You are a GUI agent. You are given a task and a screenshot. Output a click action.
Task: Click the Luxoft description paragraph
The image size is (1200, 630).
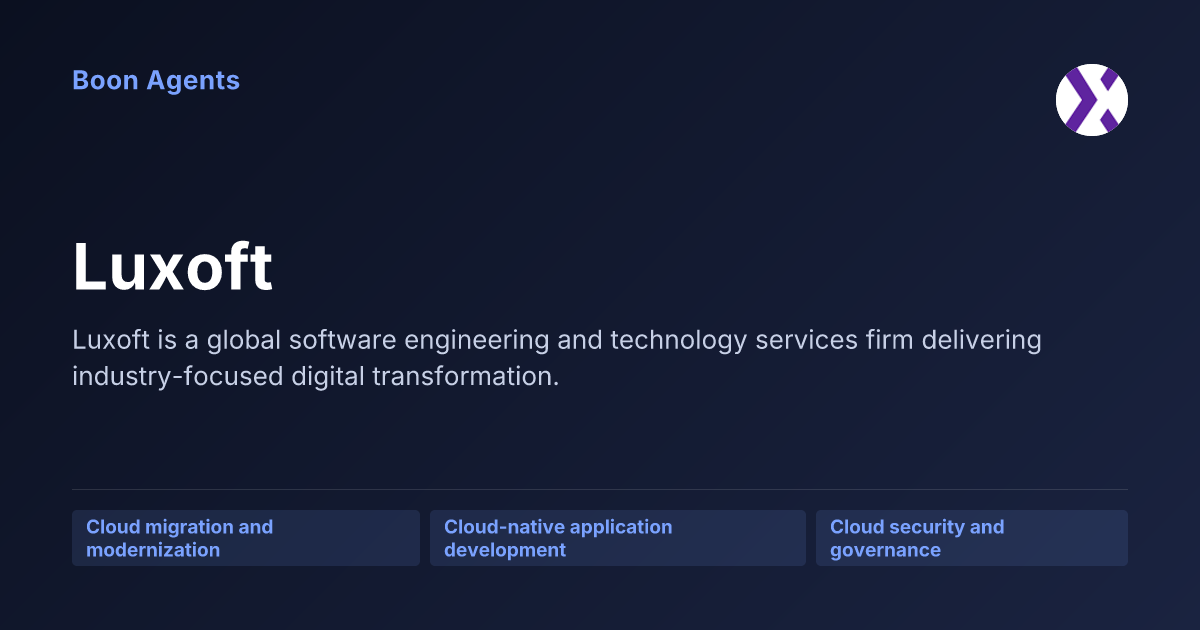pos(557,358)
